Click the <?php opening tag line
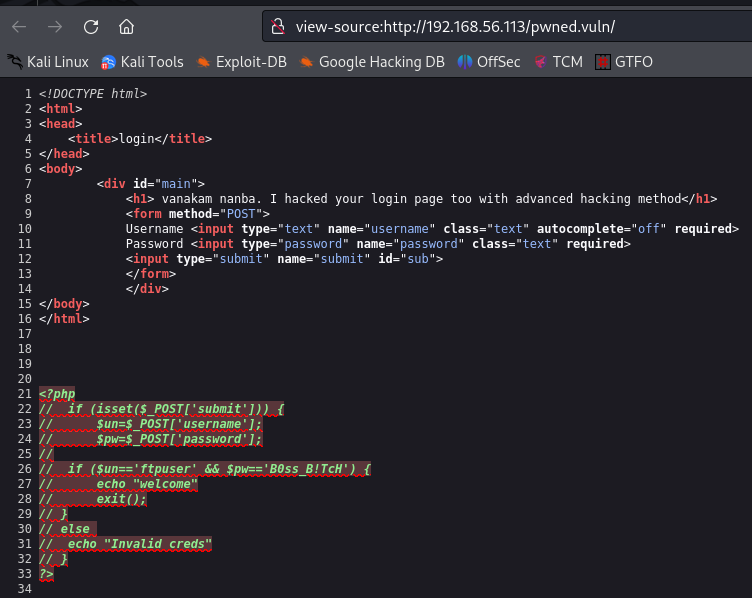This screenshot has height=598, width=752. [x=57, y=394]
